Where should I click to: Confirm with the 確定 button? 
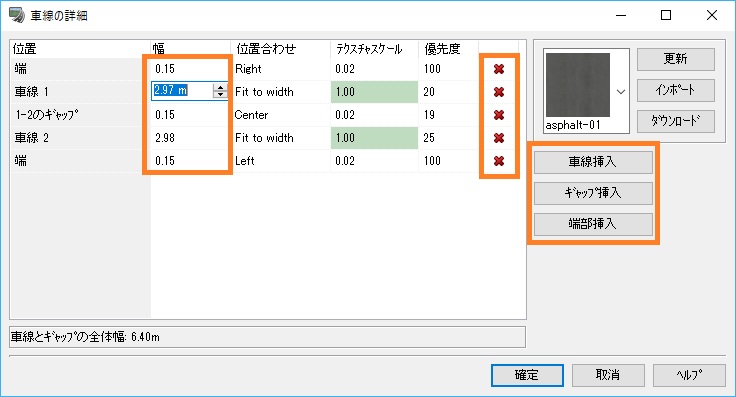(x=527, y=375)
